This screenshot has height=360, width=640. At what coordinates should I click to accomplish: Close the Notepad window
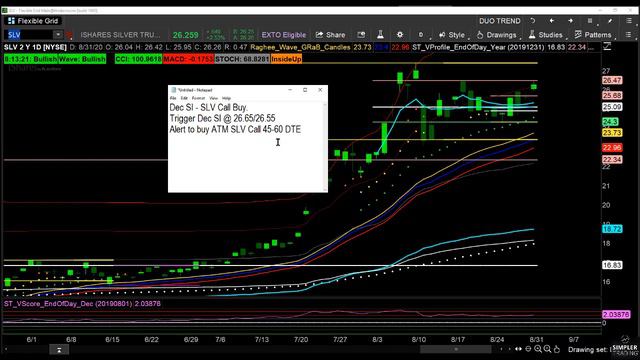320,90
